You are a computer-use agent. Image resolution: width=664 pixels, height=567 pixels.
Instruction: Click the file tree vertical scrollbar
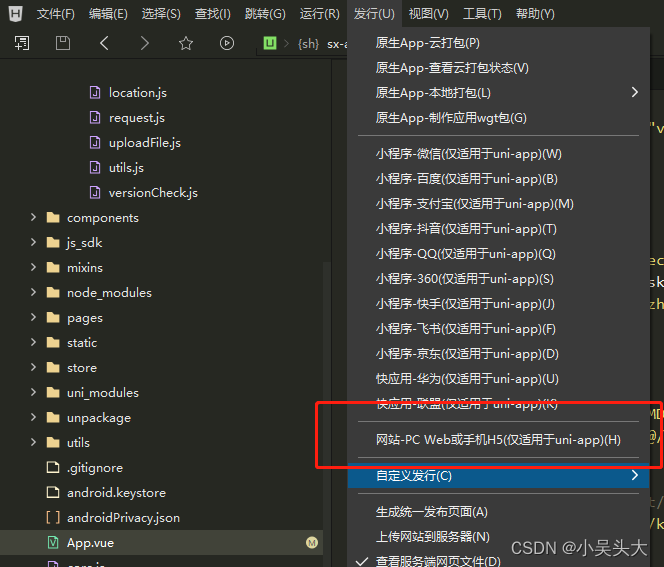[x=327, y=413]
